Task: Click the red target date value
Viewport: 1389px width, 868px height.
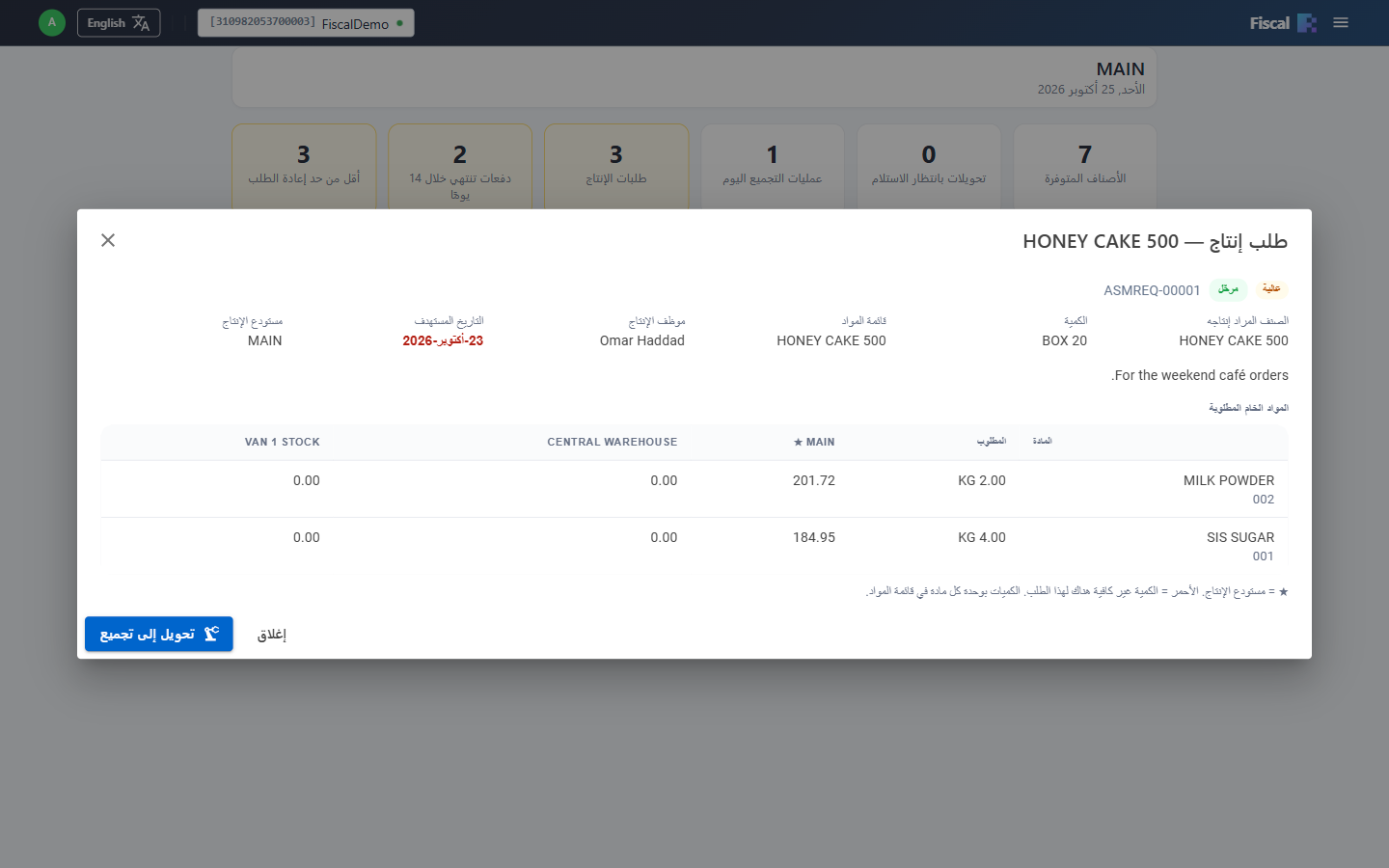Action: 443,340
